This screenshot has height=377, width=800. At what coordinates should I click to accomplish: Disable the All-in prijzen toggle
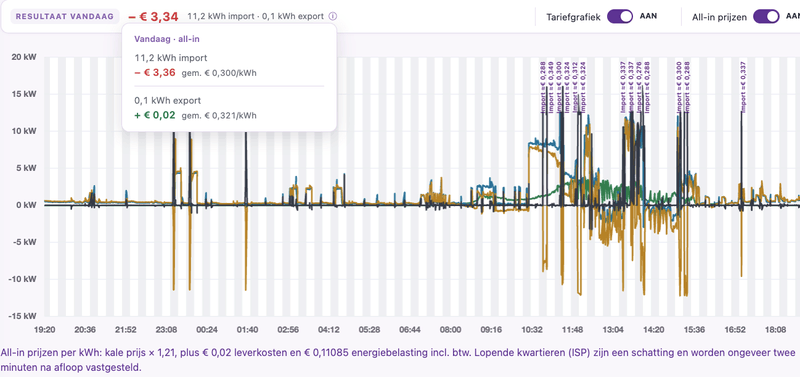click(x=766, y=16)
